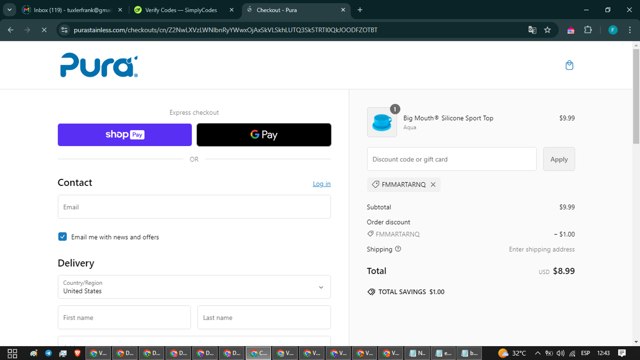Screen dimensions: 640x360
Task: Go forward in browser history
Action: [27, 30]
